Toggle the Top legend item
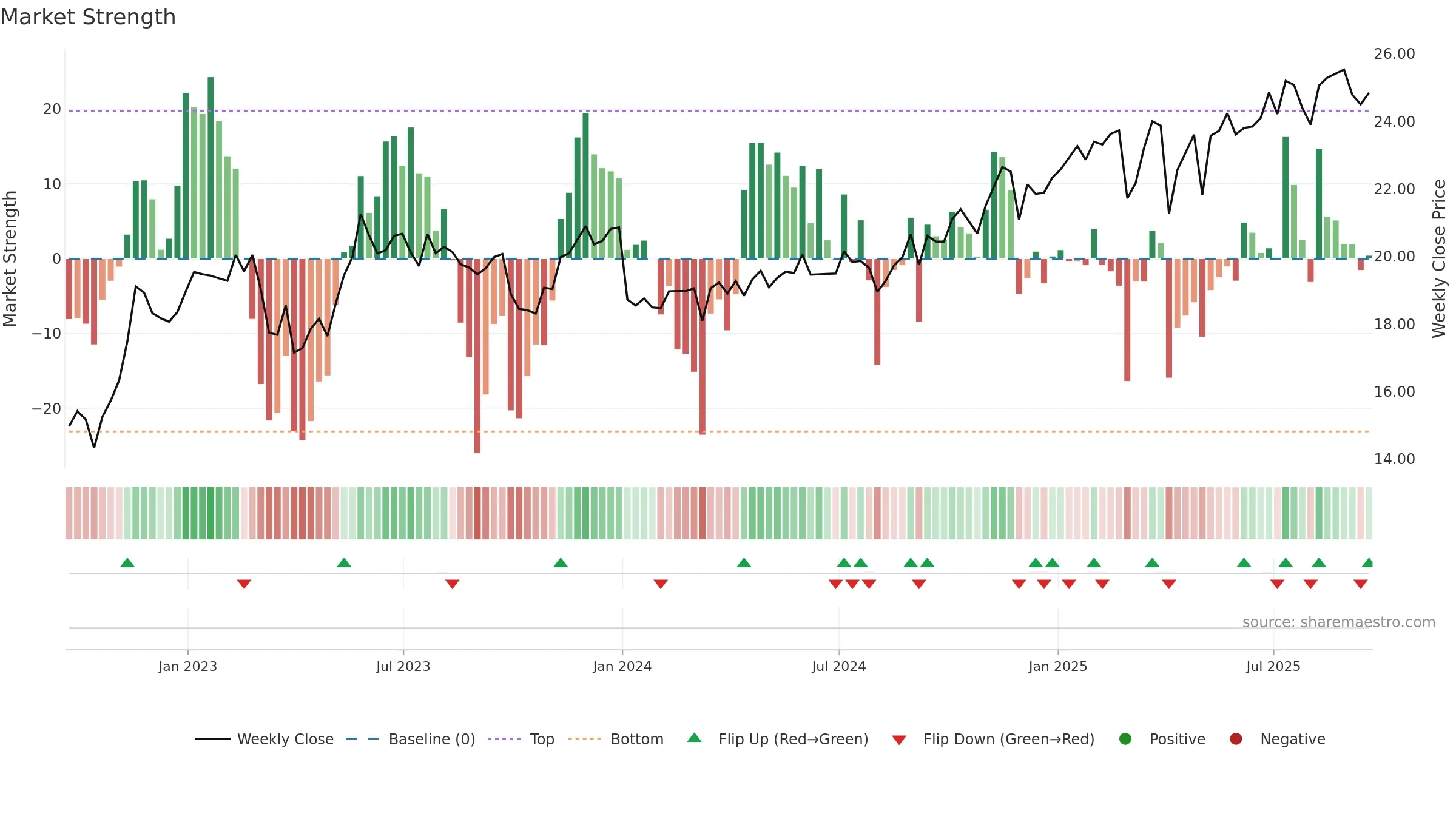This screenshot has height=819, width=1456. 521,739
